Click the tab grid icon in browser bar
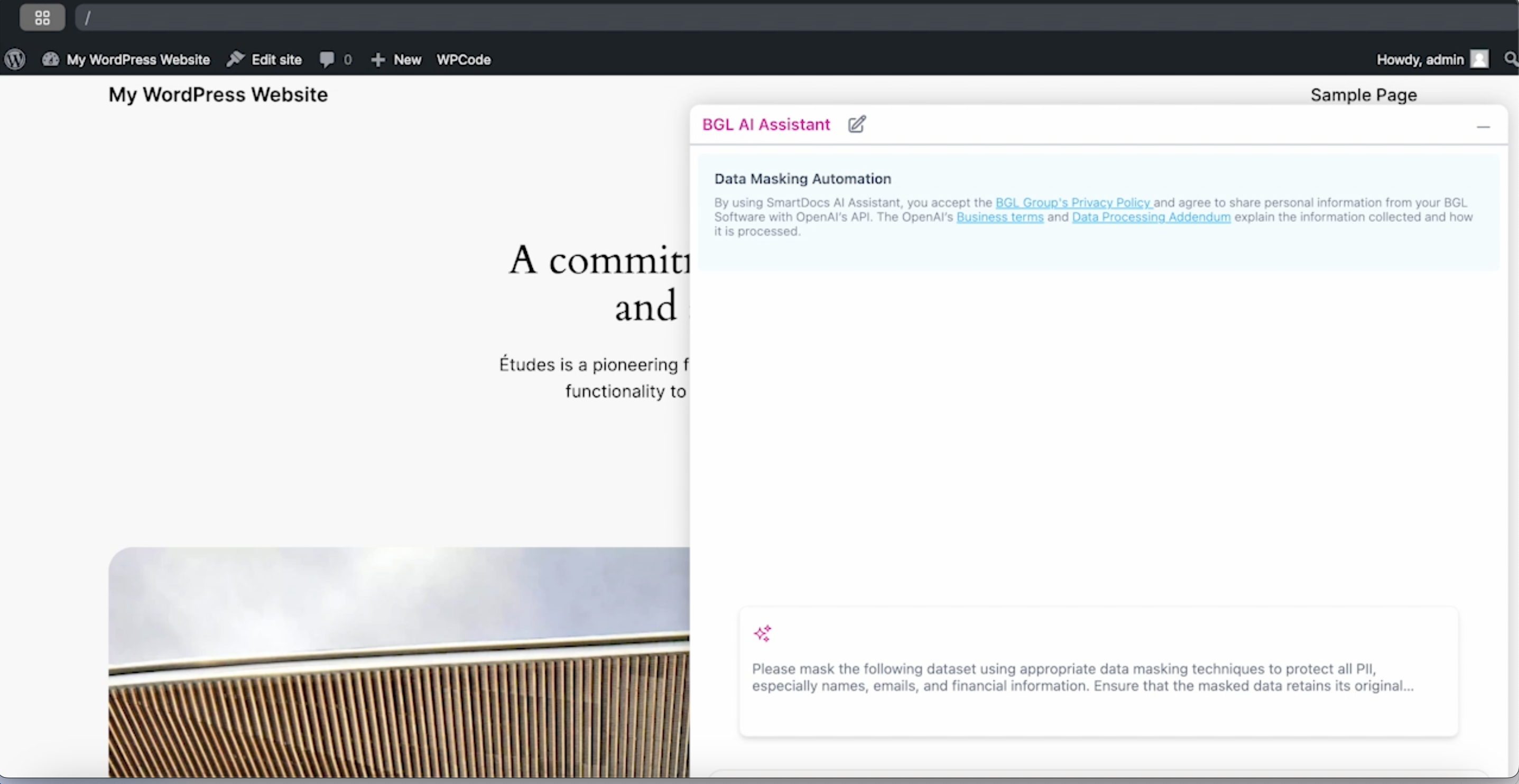This screenshot has height=784, width=1519. [x=42, y=17]
